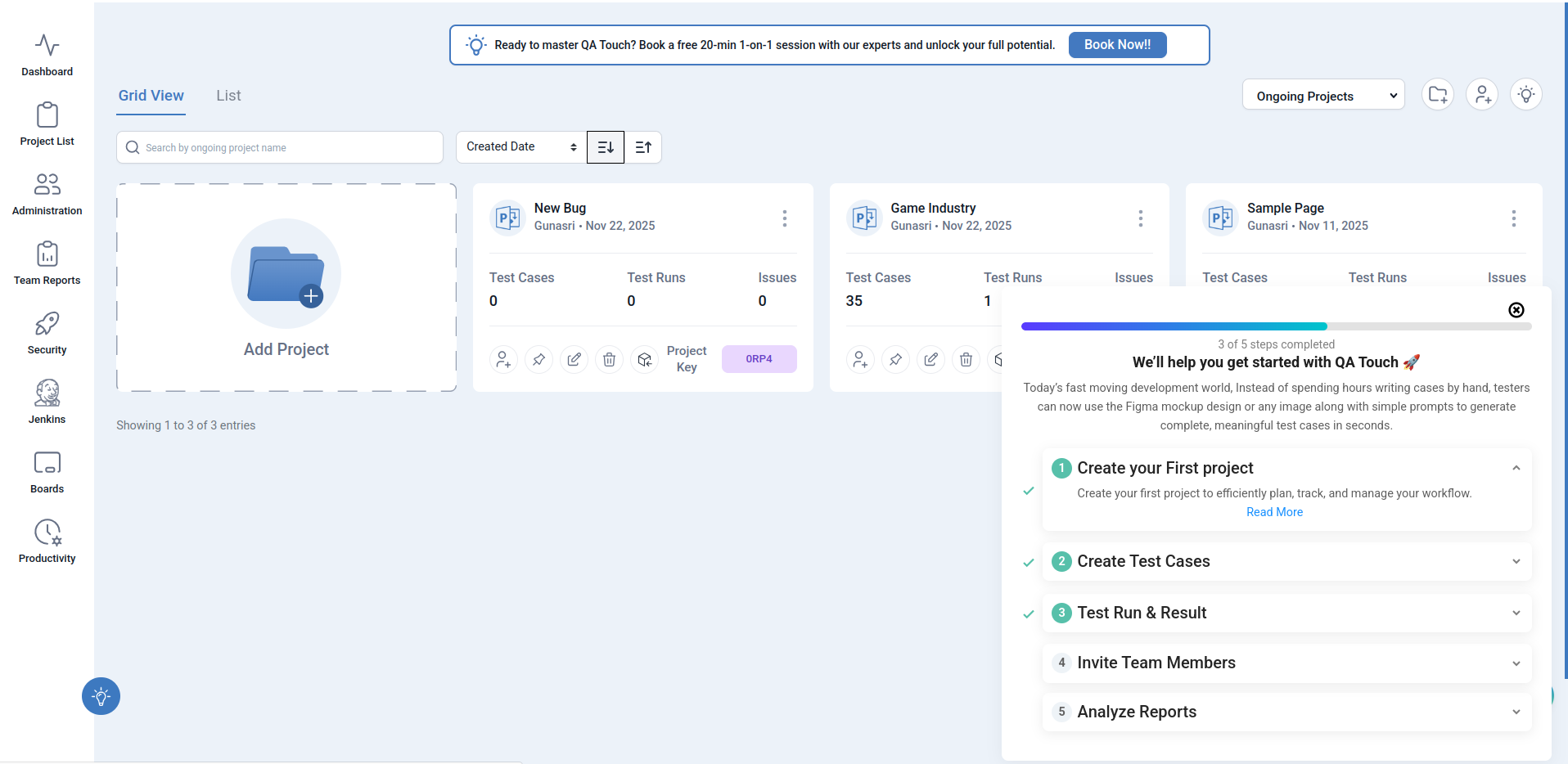Switch to the List view tab
This screenshot has width=1568, height=764.
[x=228, y=96]
